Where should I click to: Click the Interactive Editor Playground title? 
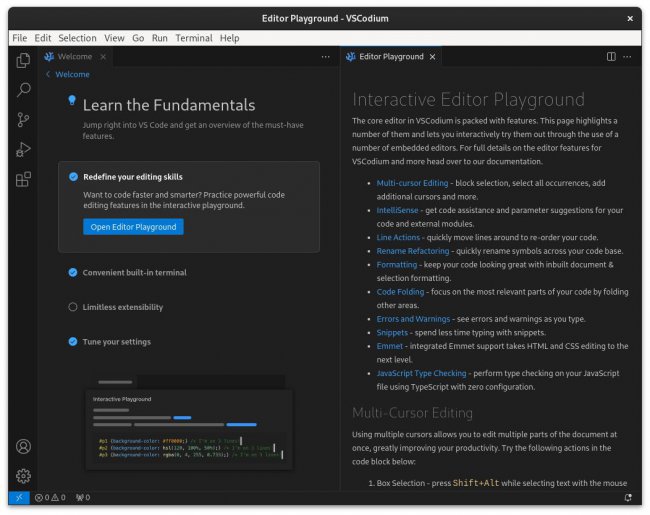click(468, 100)
